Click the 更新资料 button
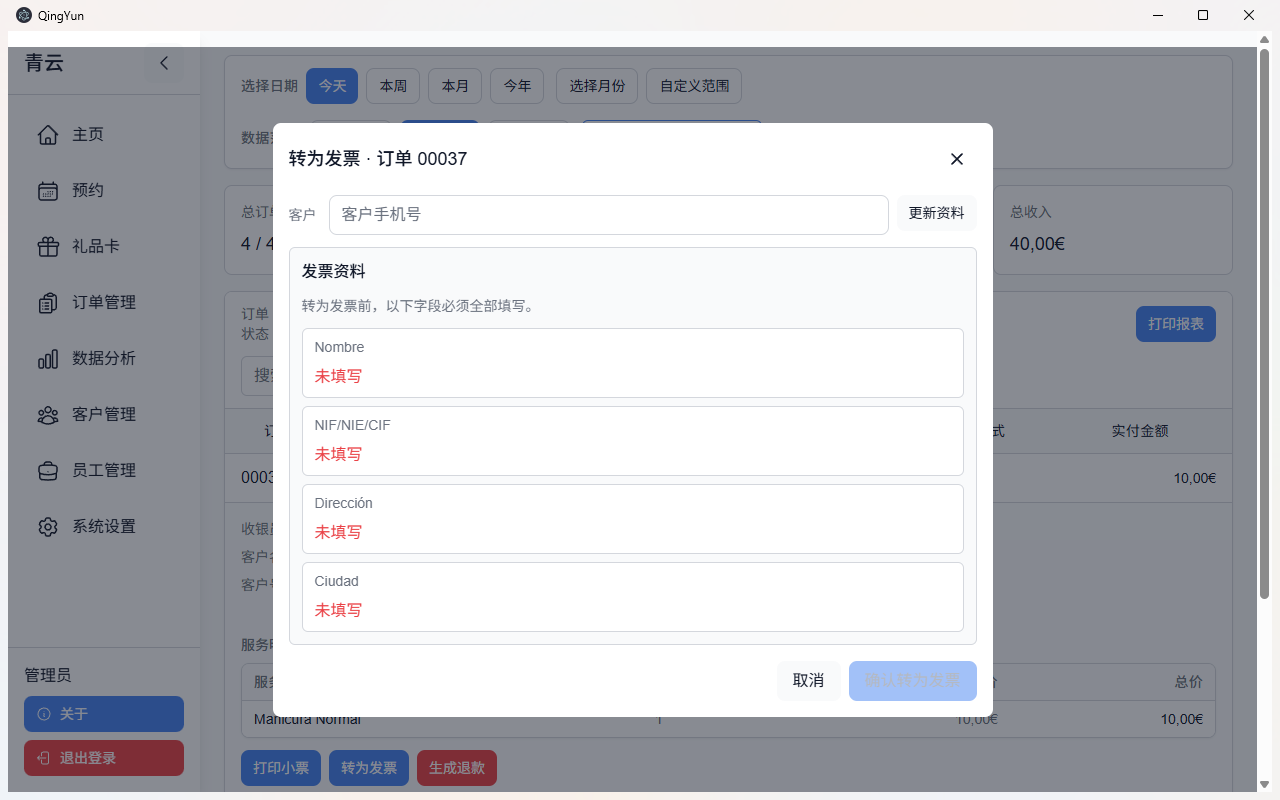This screenshot has width=1280, height=800. point(937,213)
